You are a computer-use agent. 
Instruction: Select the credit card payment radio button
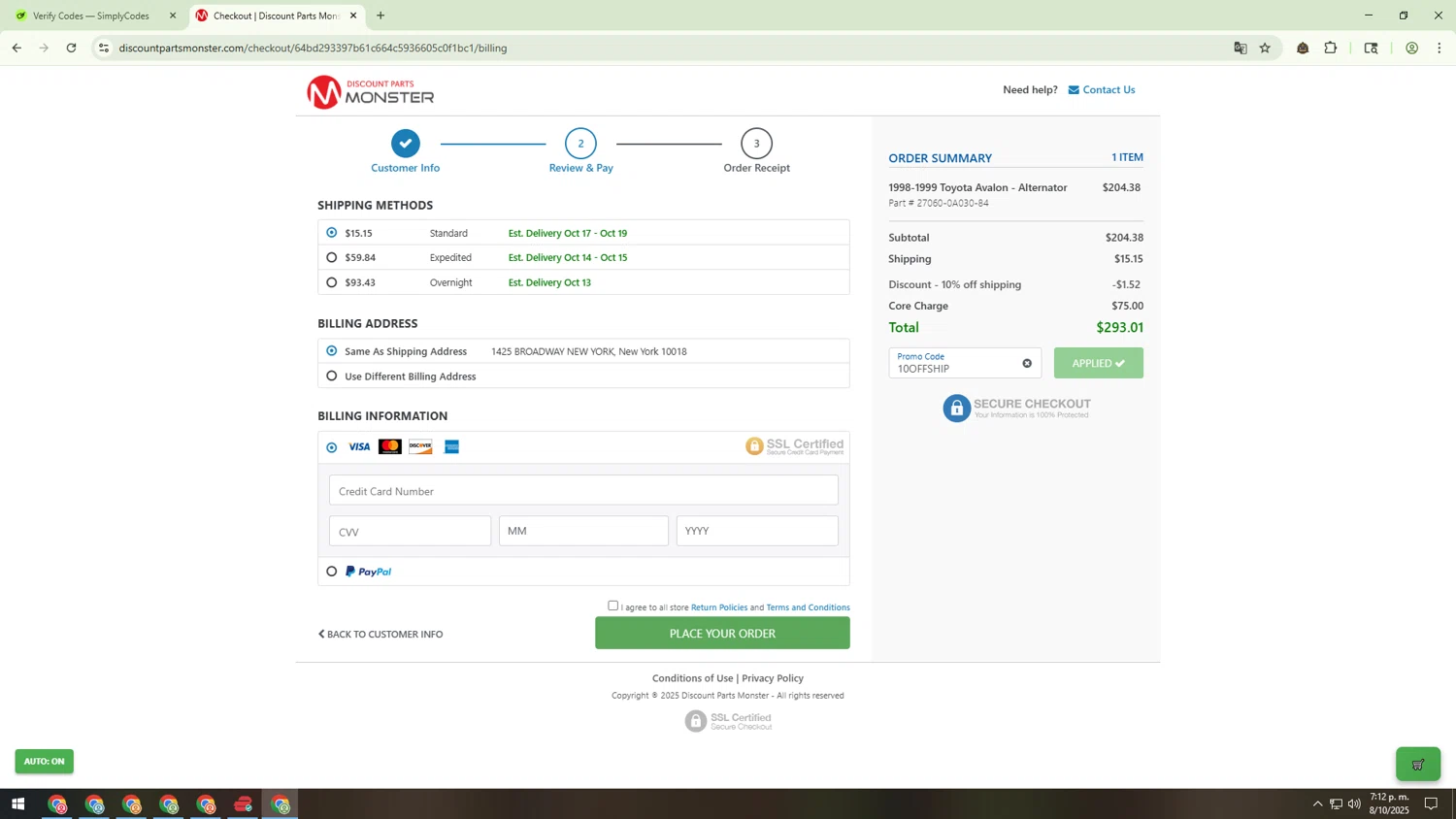pos(332,447)
